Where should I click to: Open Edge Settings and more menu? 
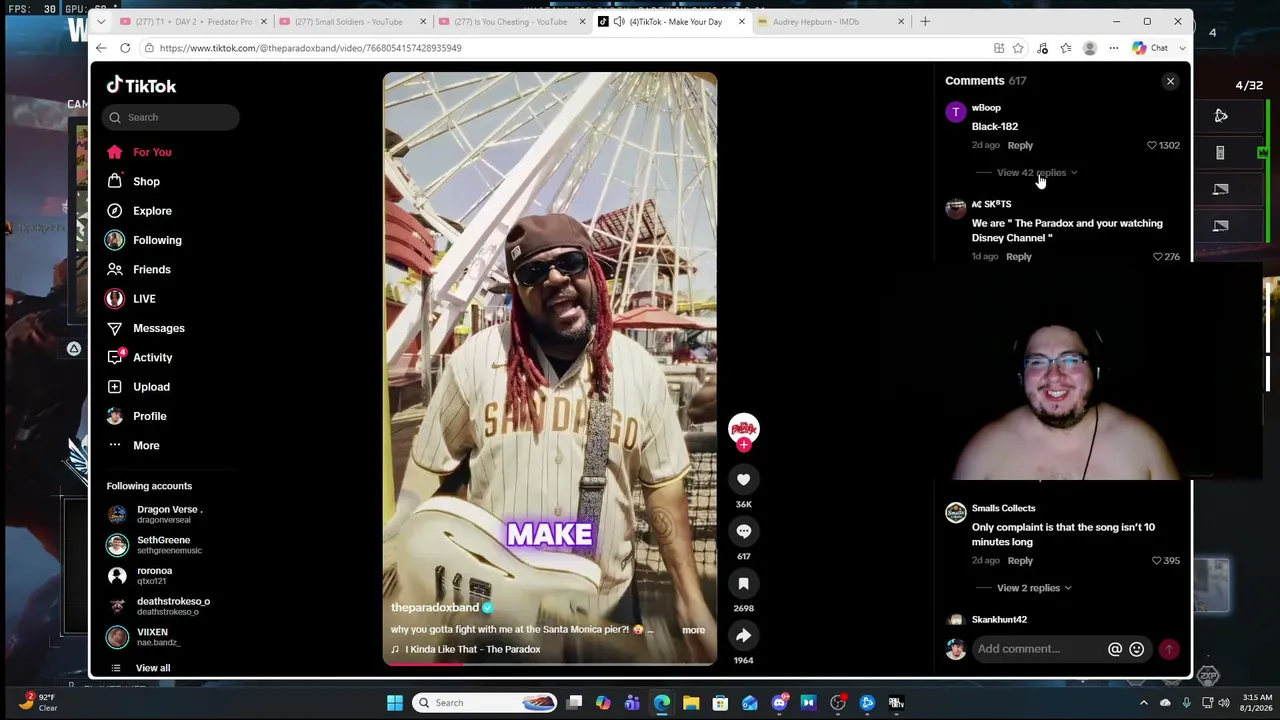pos(1114,48)
